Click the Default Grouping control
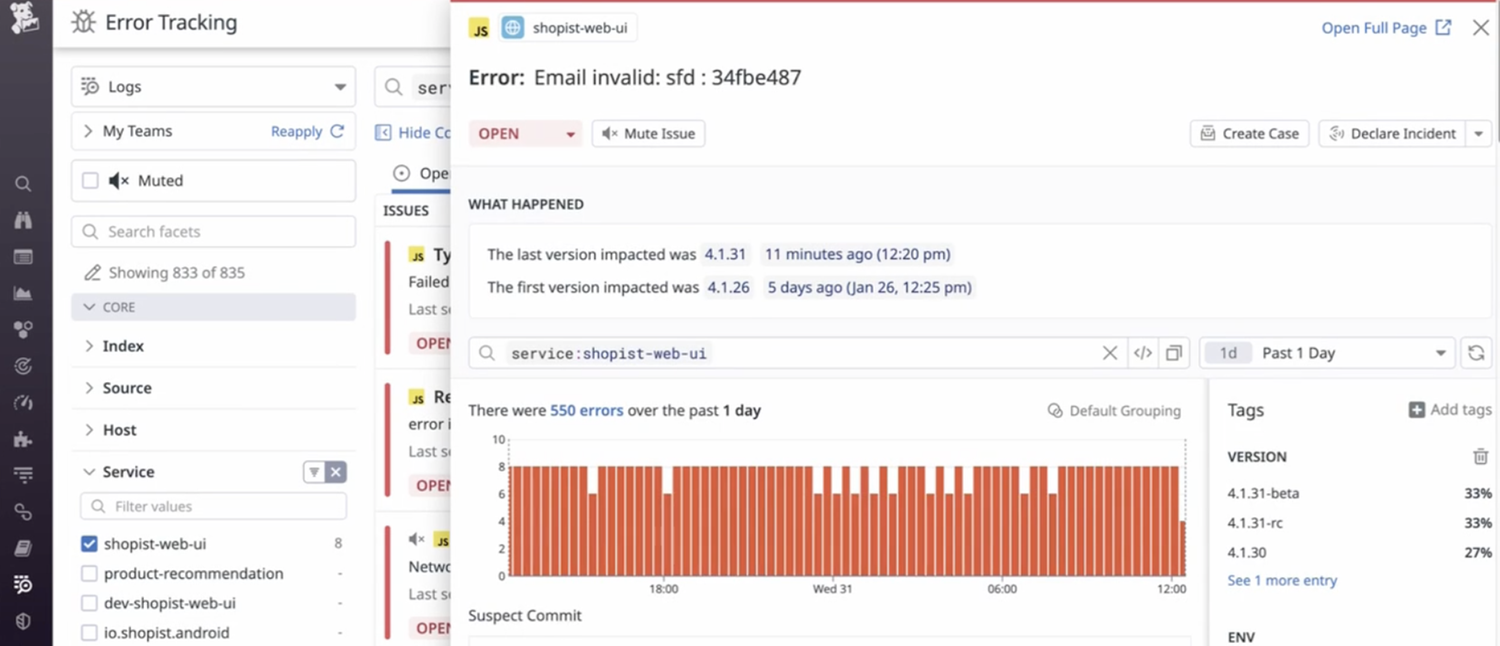 (x=1114, y=410)
